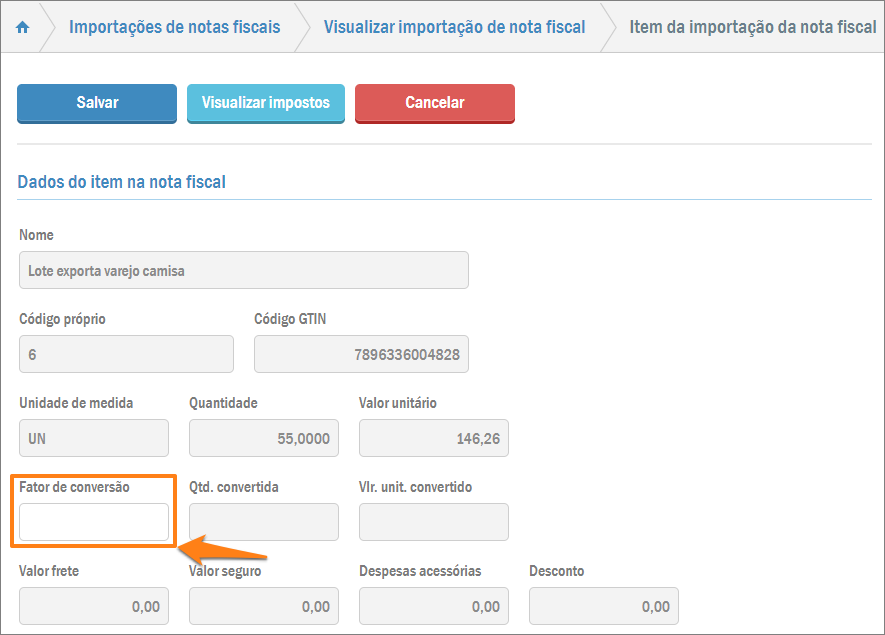Select the Código próprio field
885x635 pixels.
pyautogui.click(x=126, y=354)
